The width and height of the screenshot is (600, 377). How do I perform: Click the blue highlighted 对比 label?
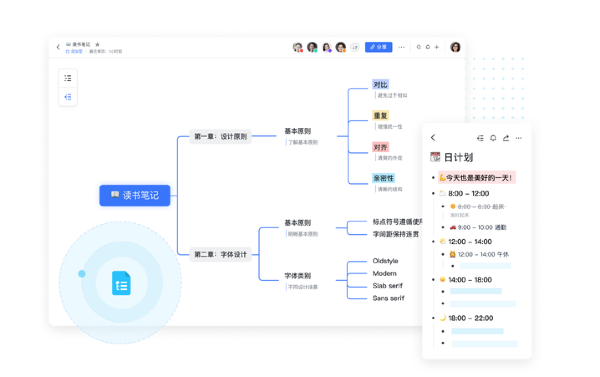(x=380, y=85)
